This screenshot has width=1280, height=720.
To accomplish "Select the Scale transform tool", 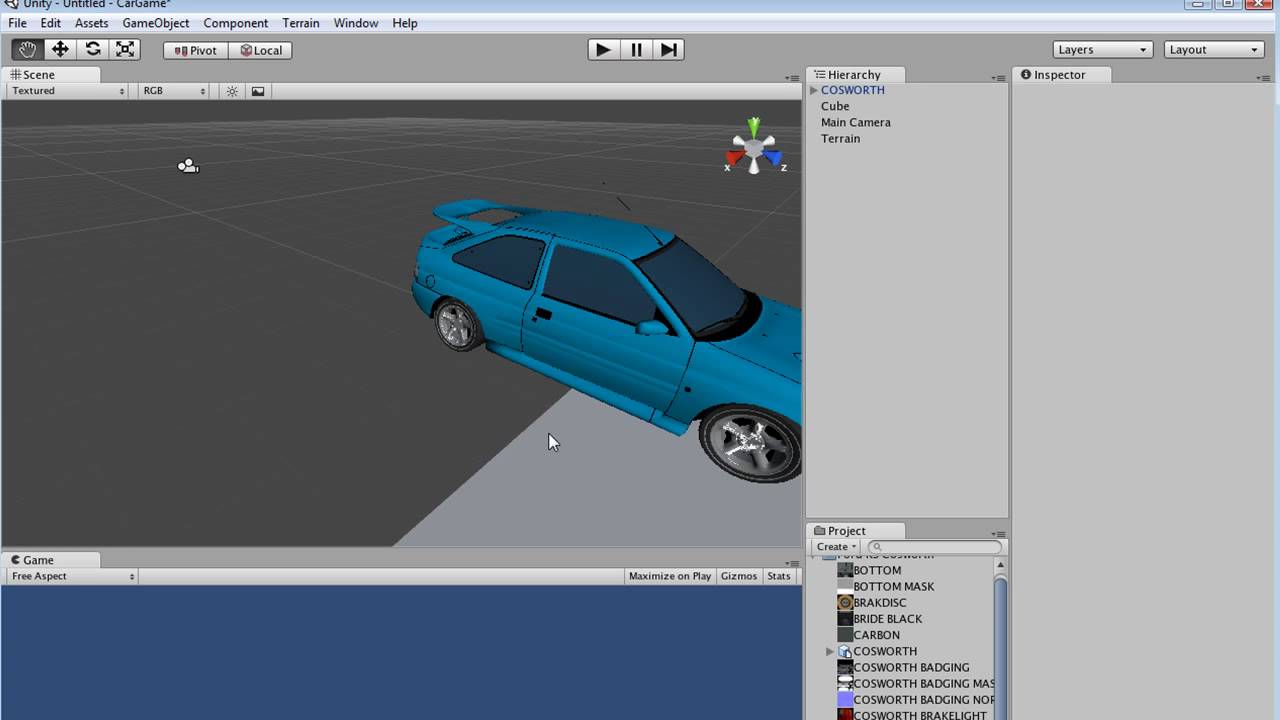I will click(x=125, y=50).
